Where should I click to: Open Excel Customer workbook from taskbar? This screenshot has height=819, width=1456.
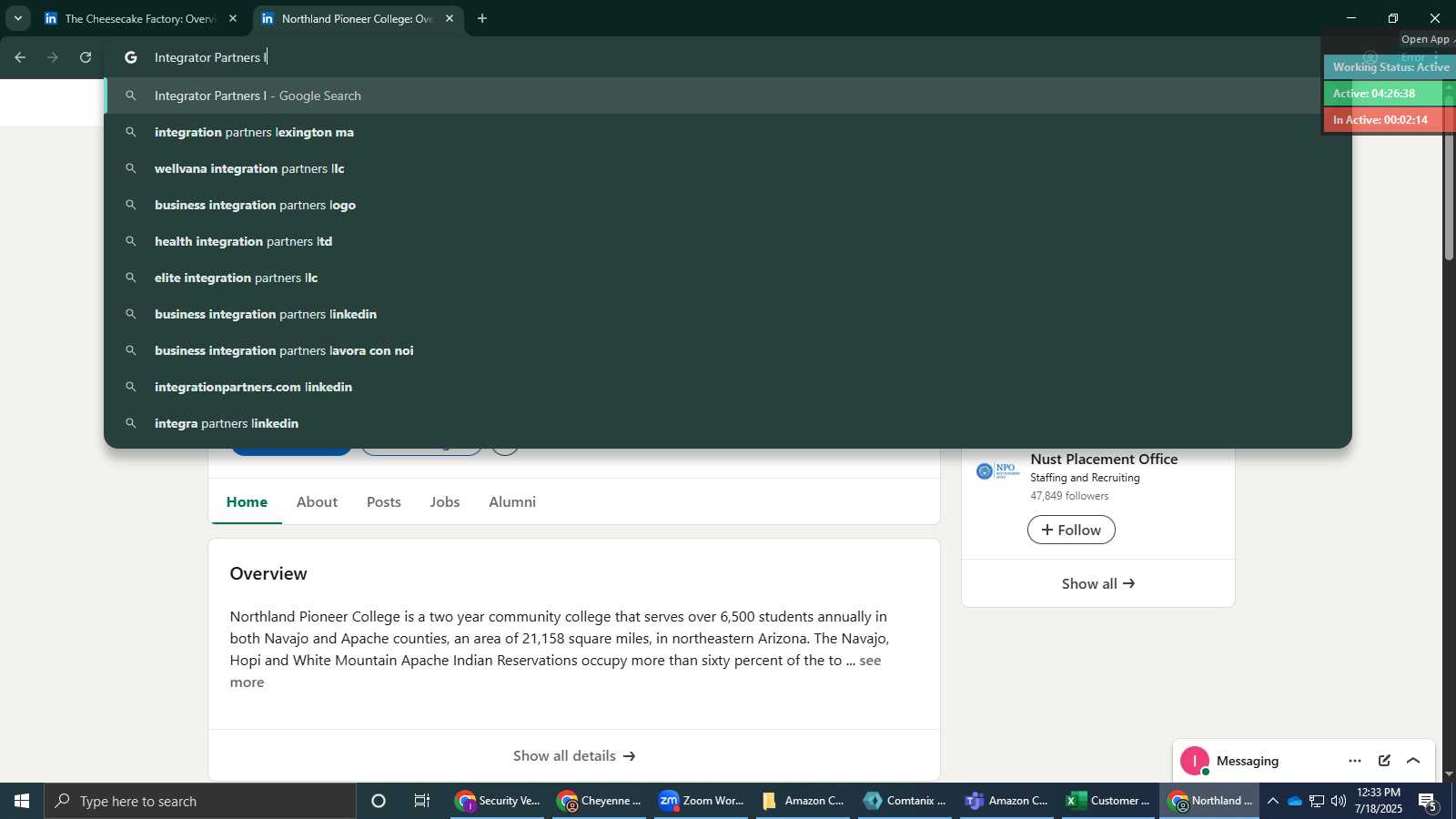click(x=1108, y=801)
